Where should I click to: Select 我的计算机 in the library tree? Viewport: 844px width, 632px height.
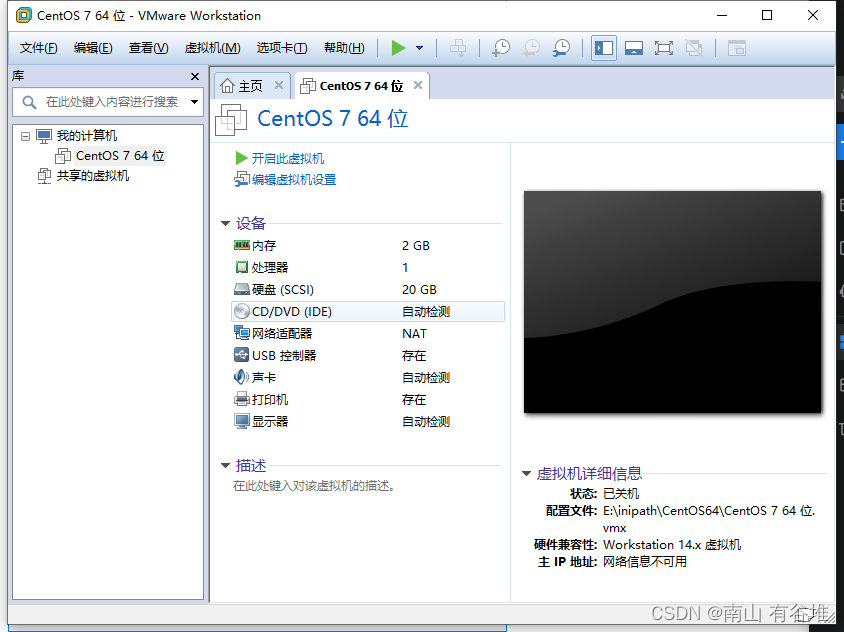click(x=87, y=136)
